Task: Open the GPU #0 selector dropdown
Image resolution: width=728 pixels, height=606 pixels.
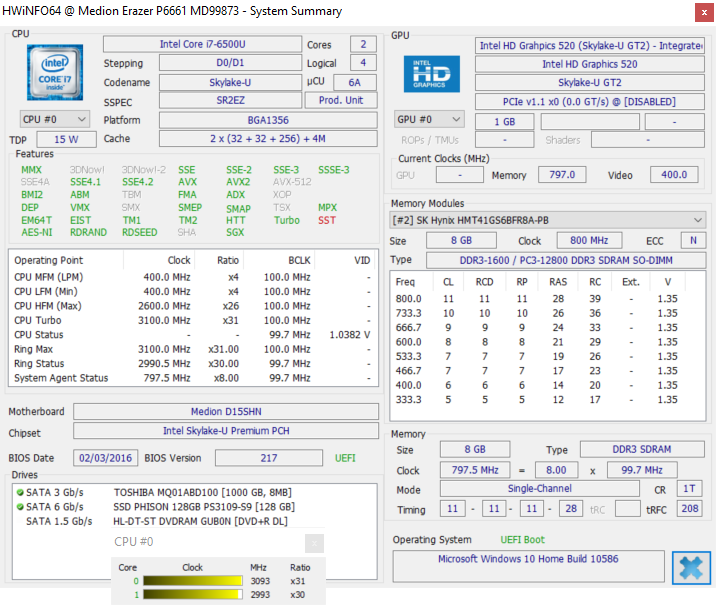Action: [429, 119]
